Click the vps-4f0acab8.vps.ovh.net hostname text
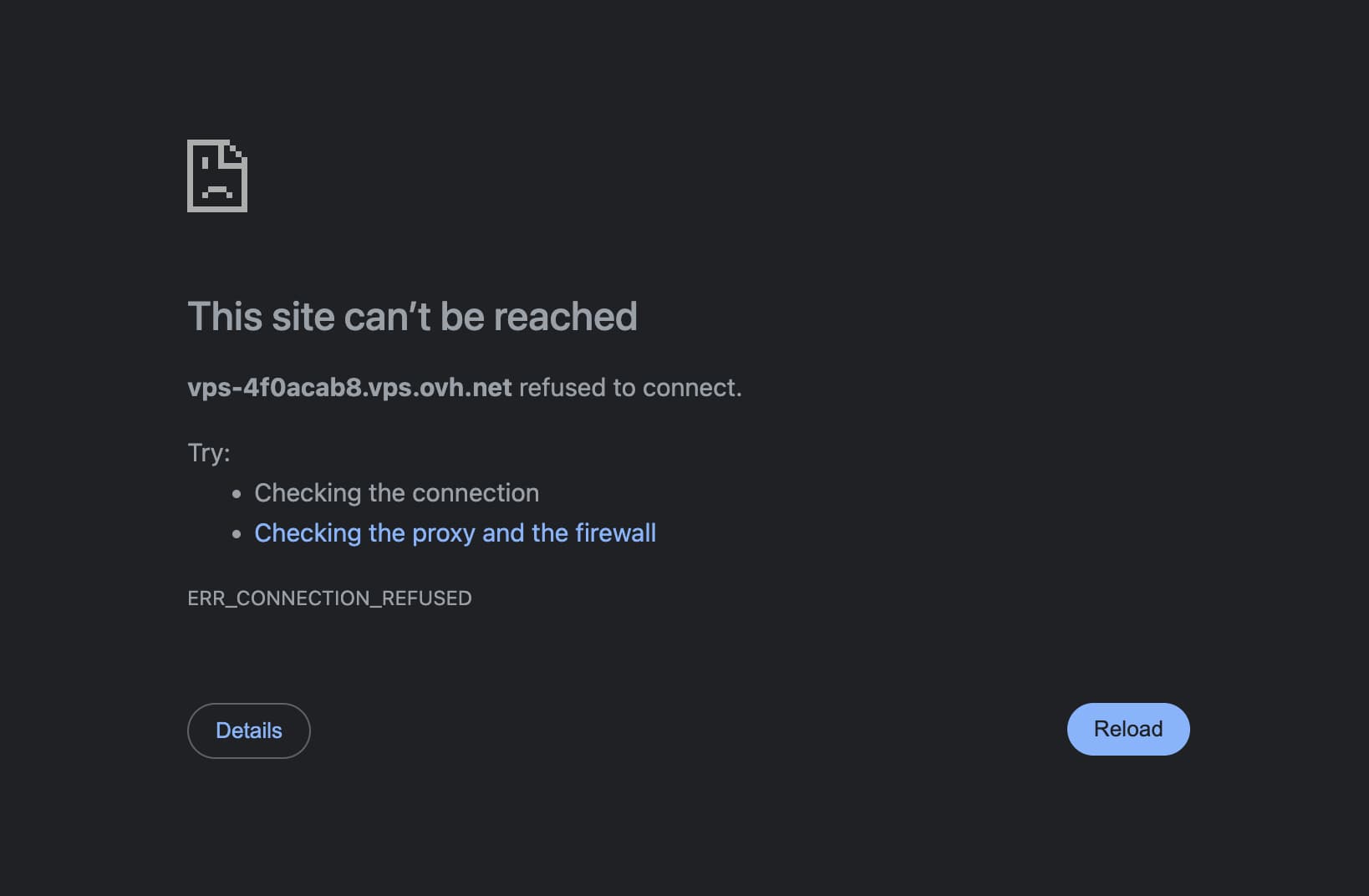The height and width of the screenshot is (896, 1369). [x=349, y=388]
